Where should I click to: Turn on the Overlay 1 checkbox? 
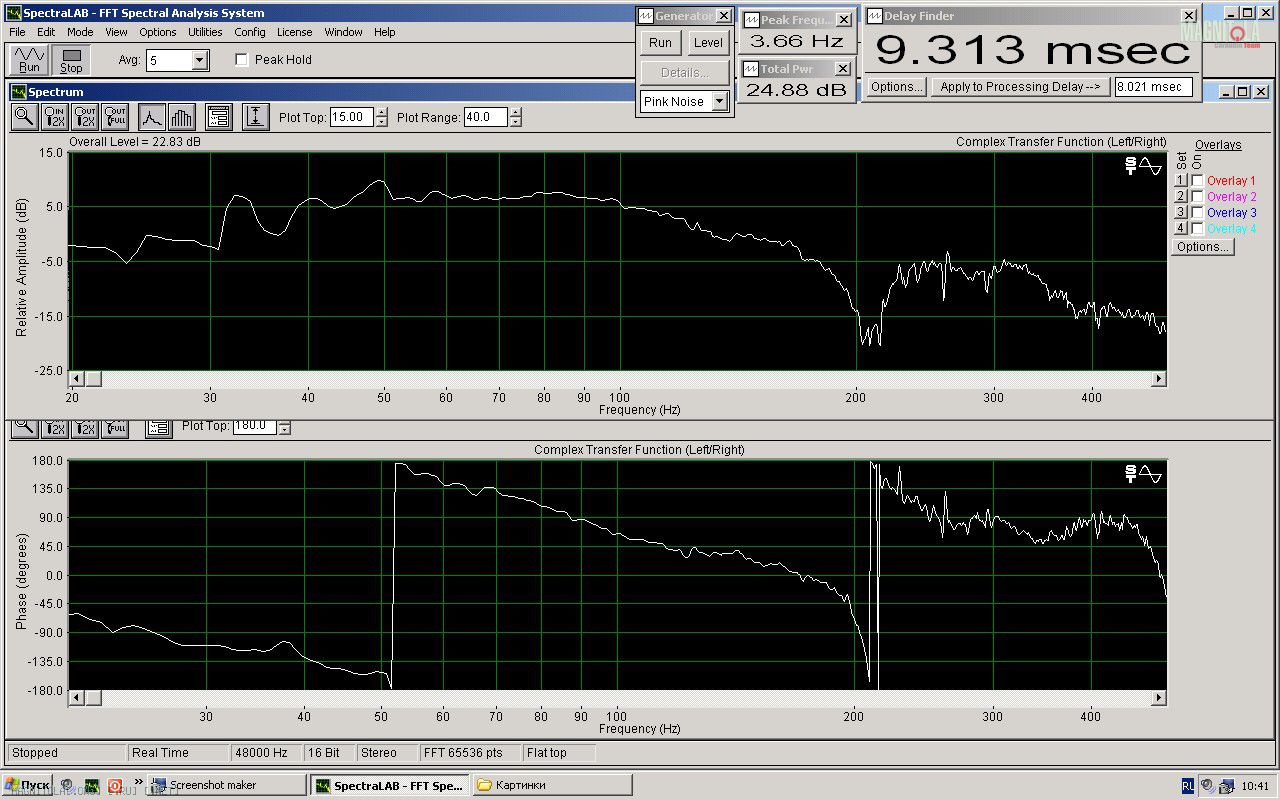[x=1197, y=181]
